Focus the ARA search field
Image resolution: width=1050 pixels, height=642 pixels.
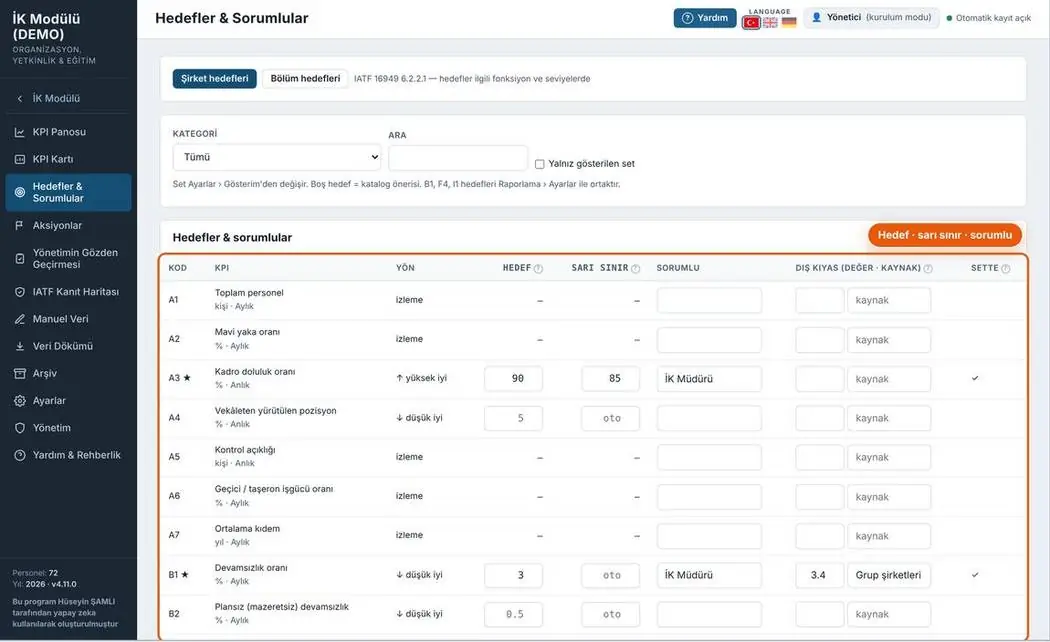click(x=458, y=158)
